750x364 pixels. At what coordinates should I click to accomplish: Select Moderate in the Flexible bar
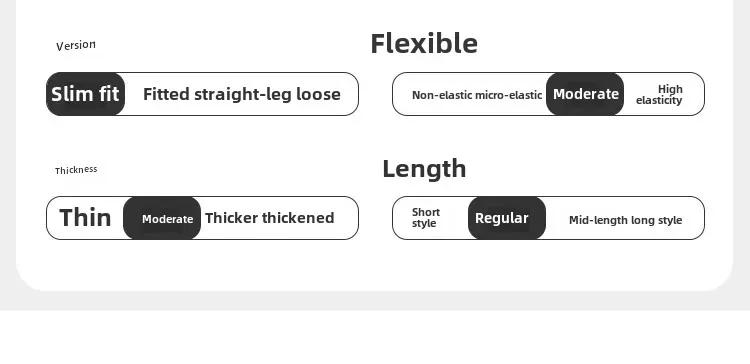[585, 94]
